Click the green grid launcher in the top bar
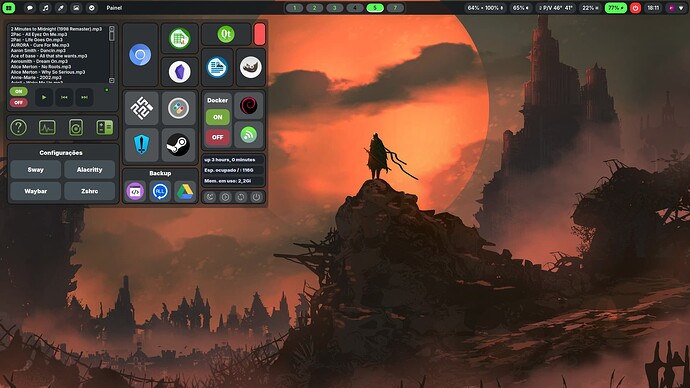The image size is (690, 388). (x=8, y=7)
